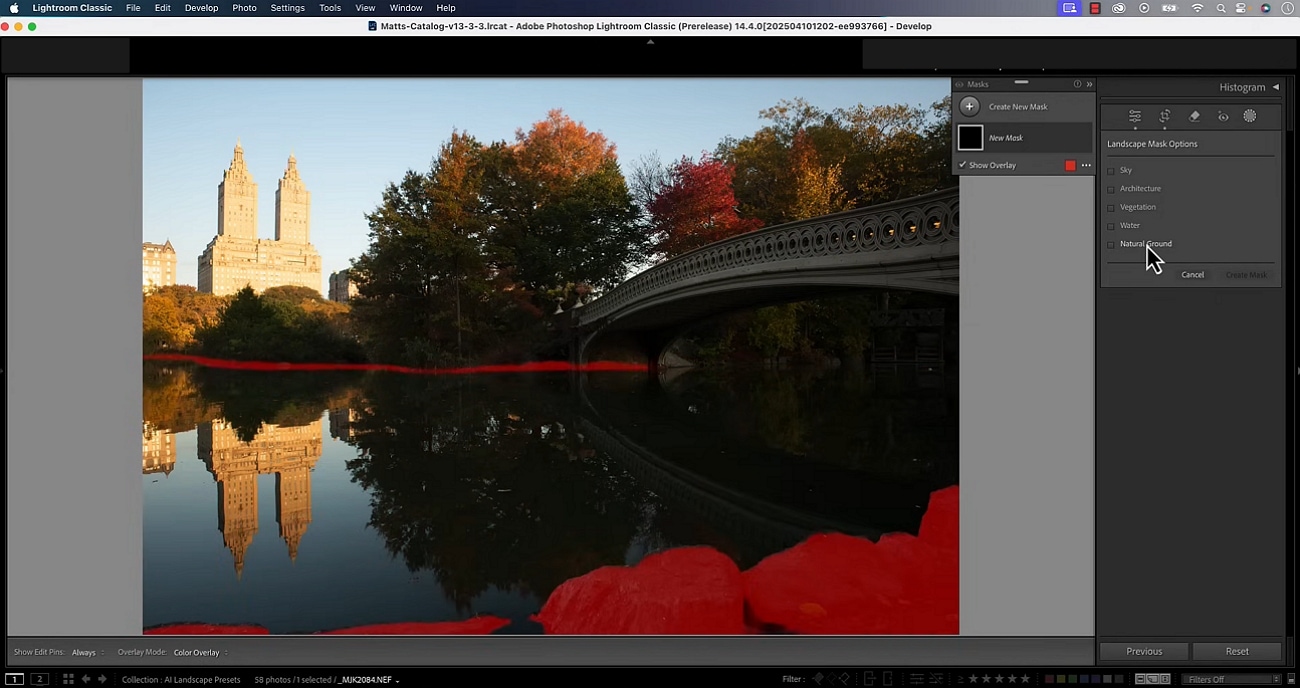Click the Collection : AI Landscape Presets text

click(181, 680)
